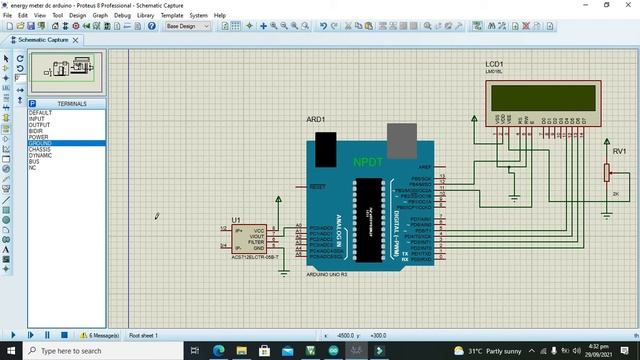Click the Zoom In magnifier icon
This screenshot has height=360, width=640.
(274, 26)
